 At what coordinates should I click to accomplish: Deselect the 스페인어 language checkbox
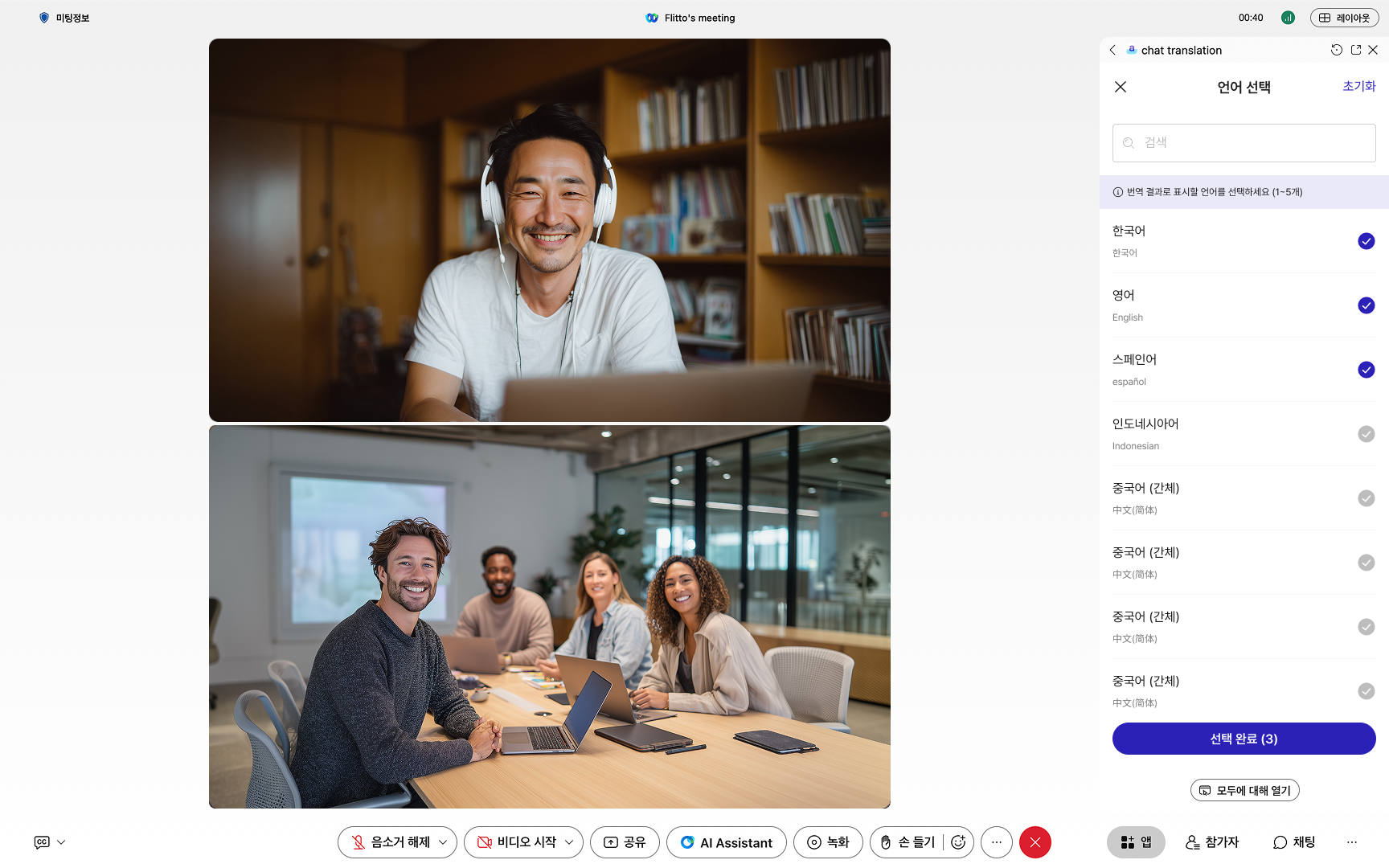[x=1366, y=370]
